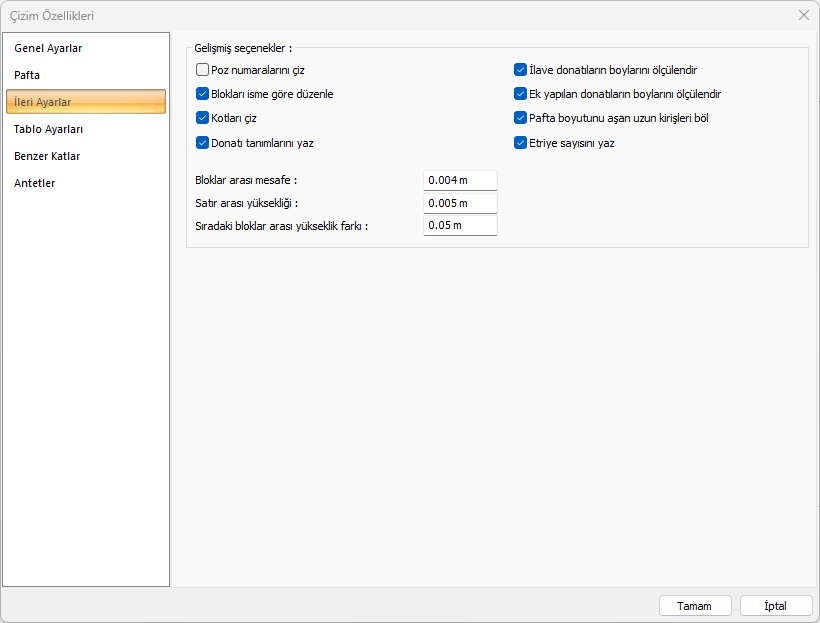The height and width of the screenshot is (623, 820).
Task: Toggle 'Ek yapılan donatıların boylarını ölçülendir'
Action: coord(521,94)
